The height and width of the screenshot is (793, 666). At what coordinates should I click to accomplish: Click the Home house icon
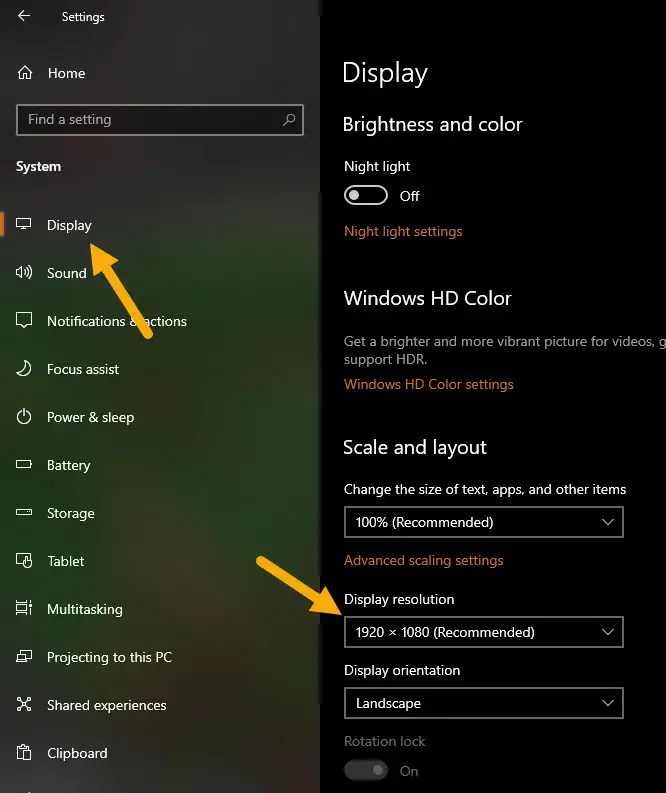click(x=24, y=73)
